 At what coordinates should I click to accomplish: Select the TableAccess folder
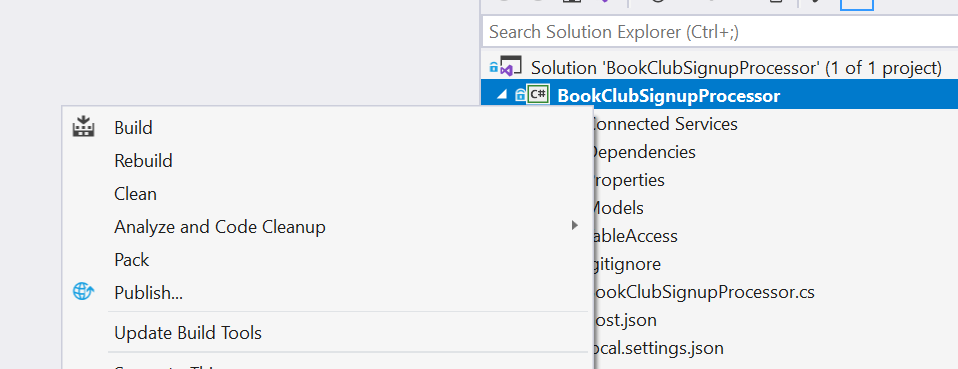click(635, 236)
